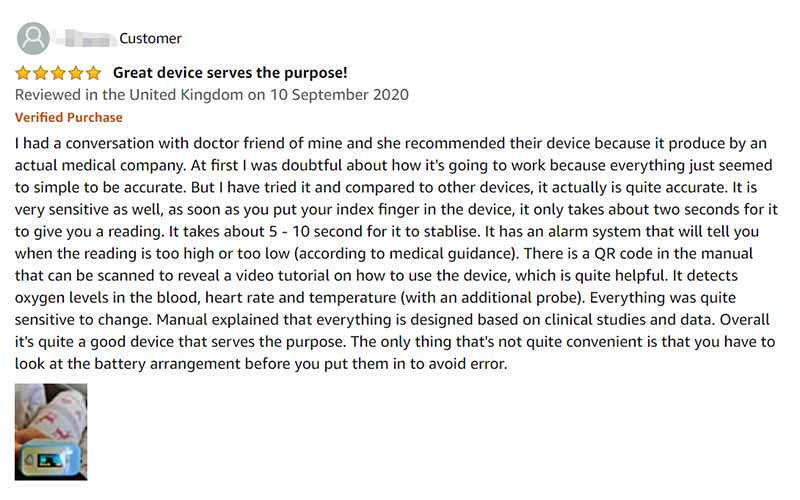Open the attached oximeter photo thumbnail
This screenshot has height=500, width=800.
coord(51,432)
